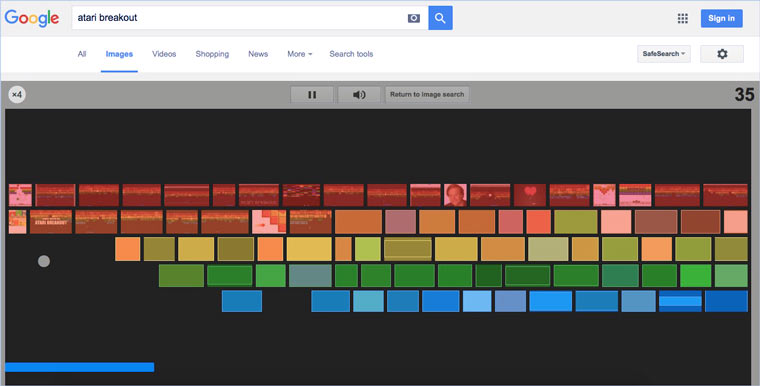Select the Images tab
The height and width of the screenshot is (386, 760).
coord(119,54)
